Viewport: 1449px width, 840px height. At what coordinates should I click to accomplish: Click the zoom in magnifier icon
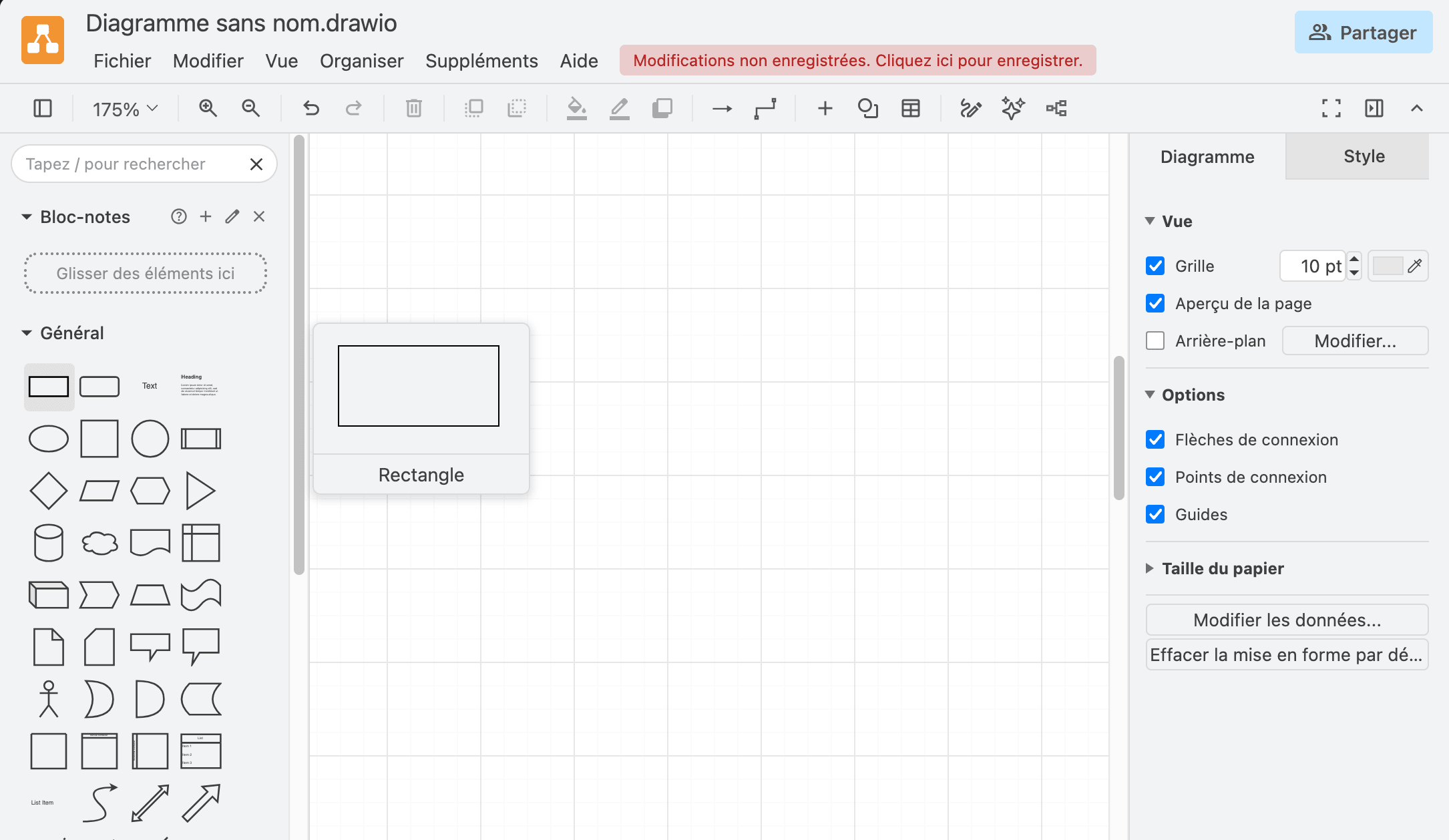208,108
